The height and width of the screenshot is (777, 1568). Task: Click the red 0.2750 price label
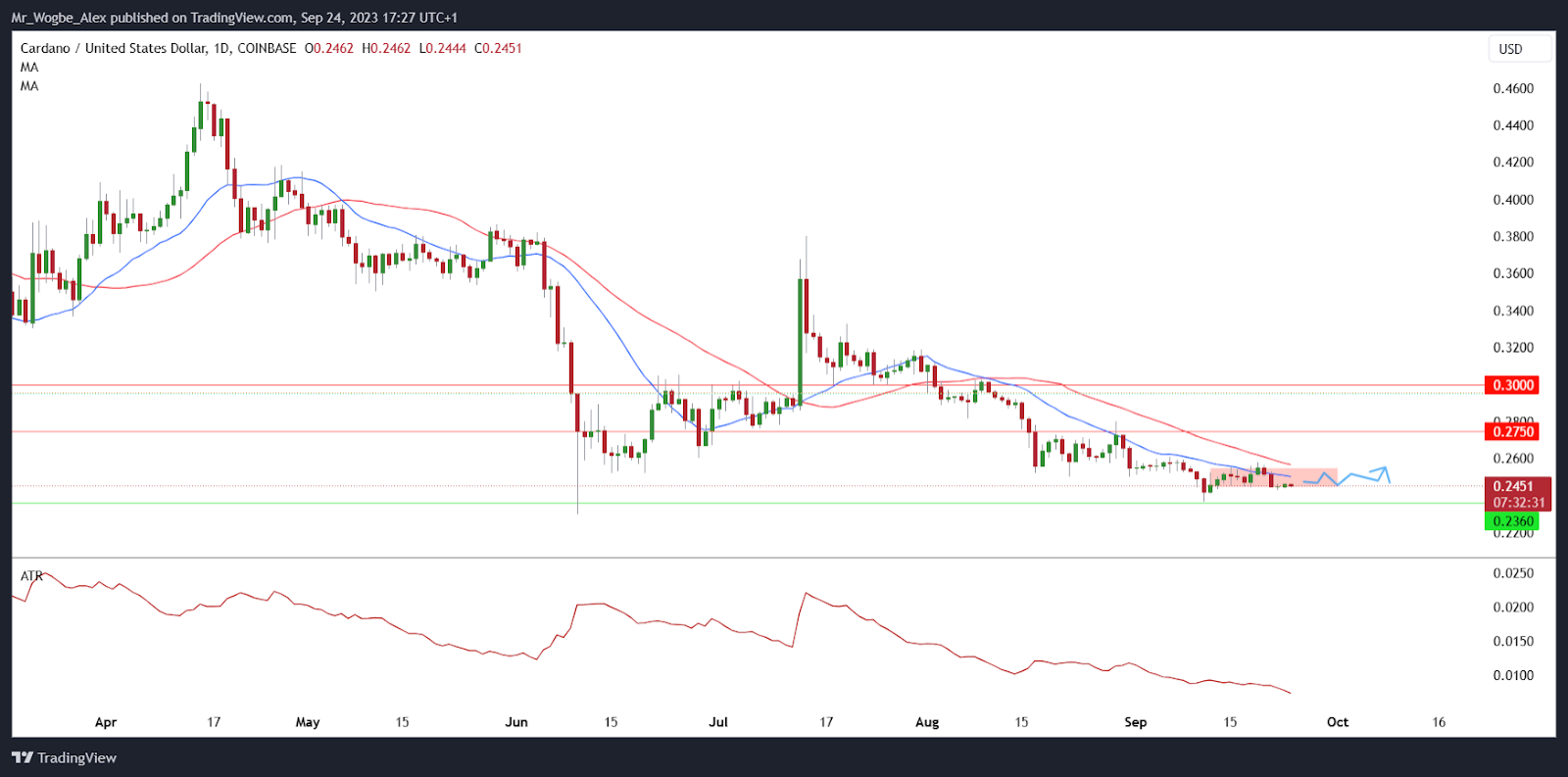point(1512,432)
